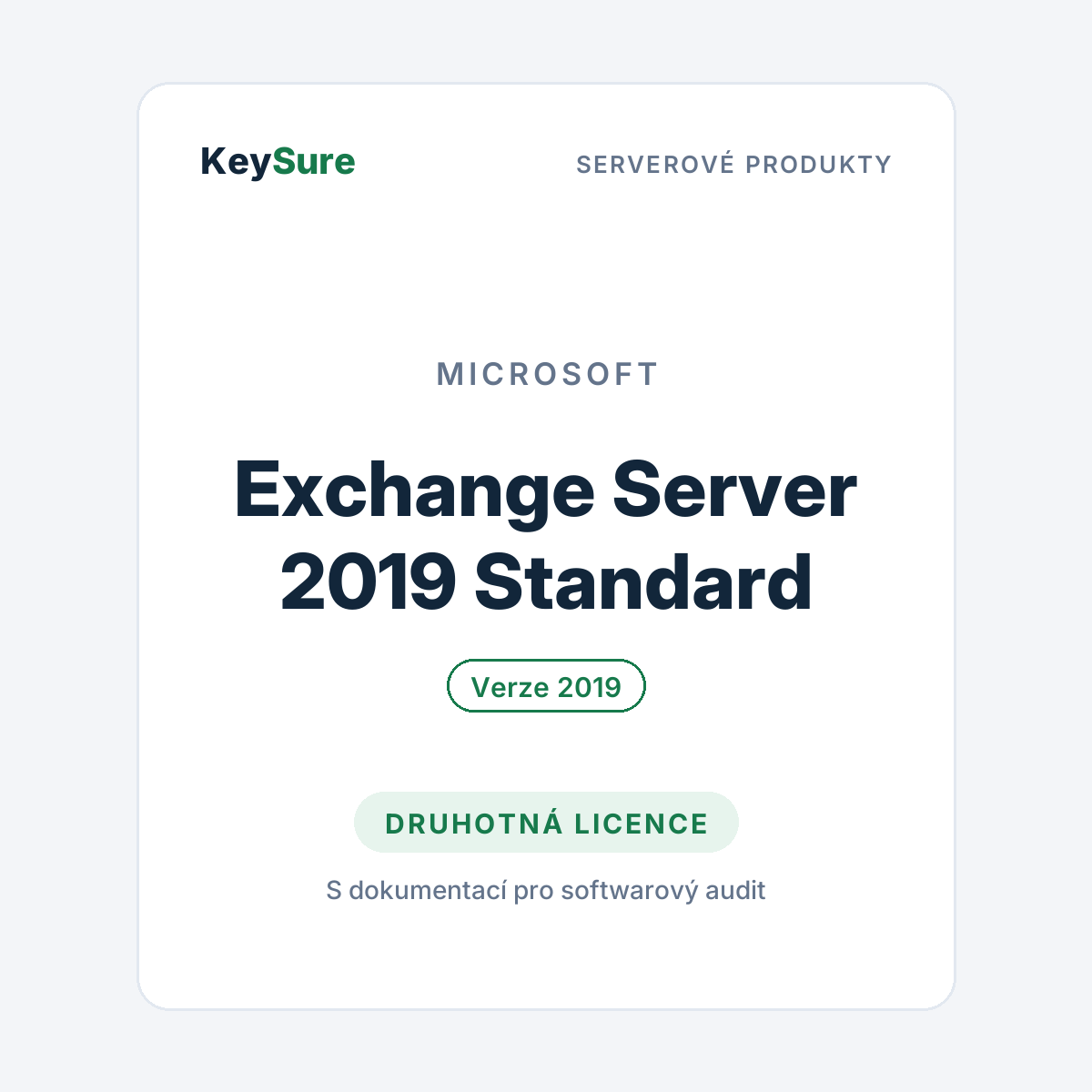Click the 'Exchange Server 2019 Standard' title
The width and height of the screenshot is (1092, 1092).
[x=546, y=535]
